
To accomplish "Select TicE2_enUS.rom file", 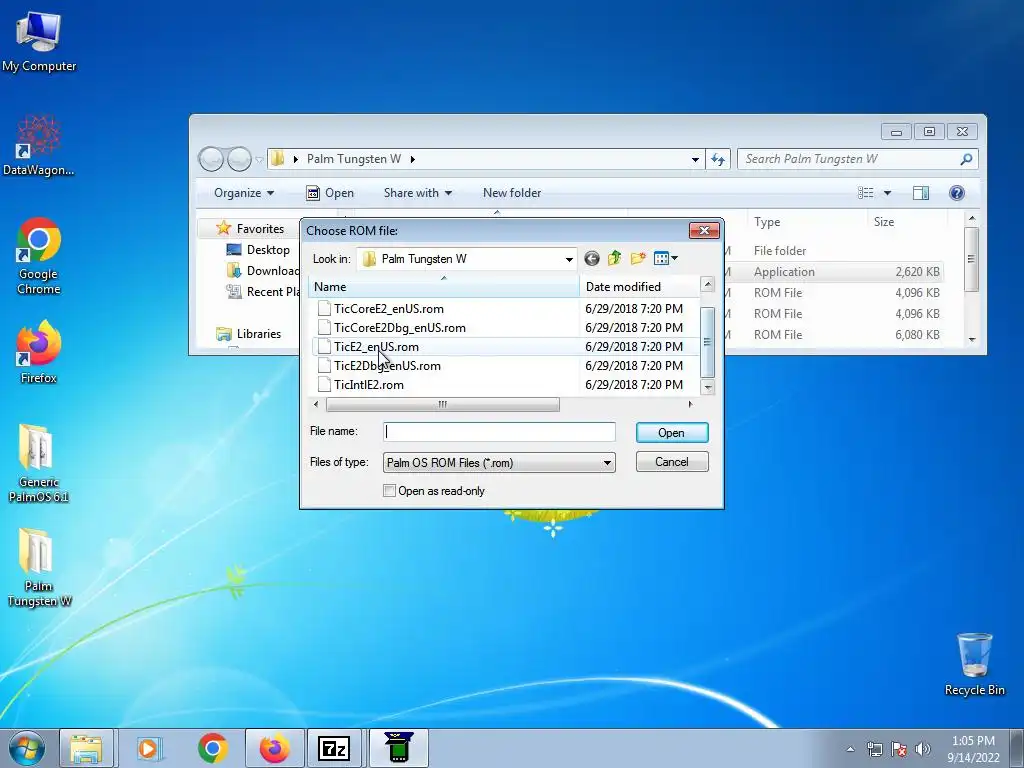I will pos(377,347).
